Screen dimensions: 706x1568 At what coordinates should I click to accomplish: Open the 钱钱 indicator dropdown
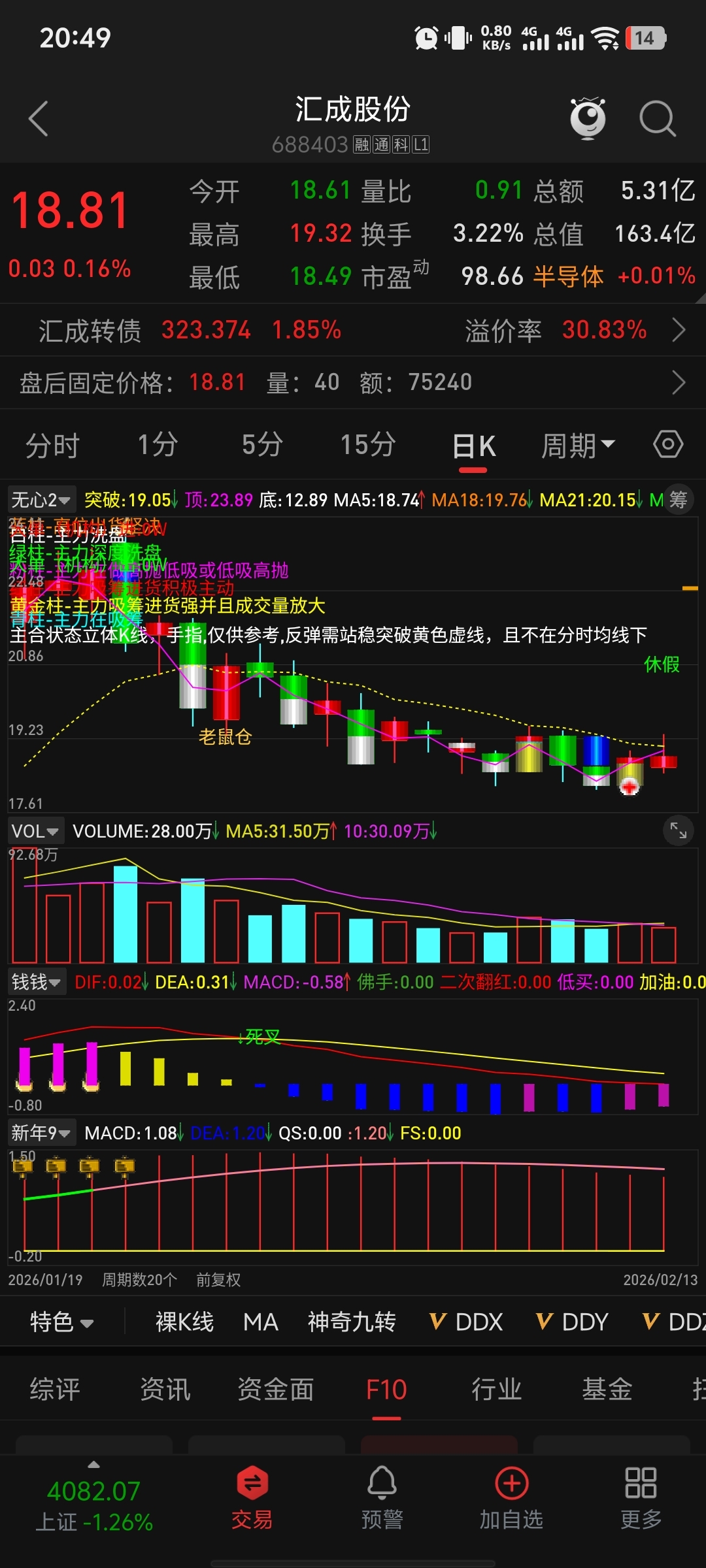coord(37,982)
